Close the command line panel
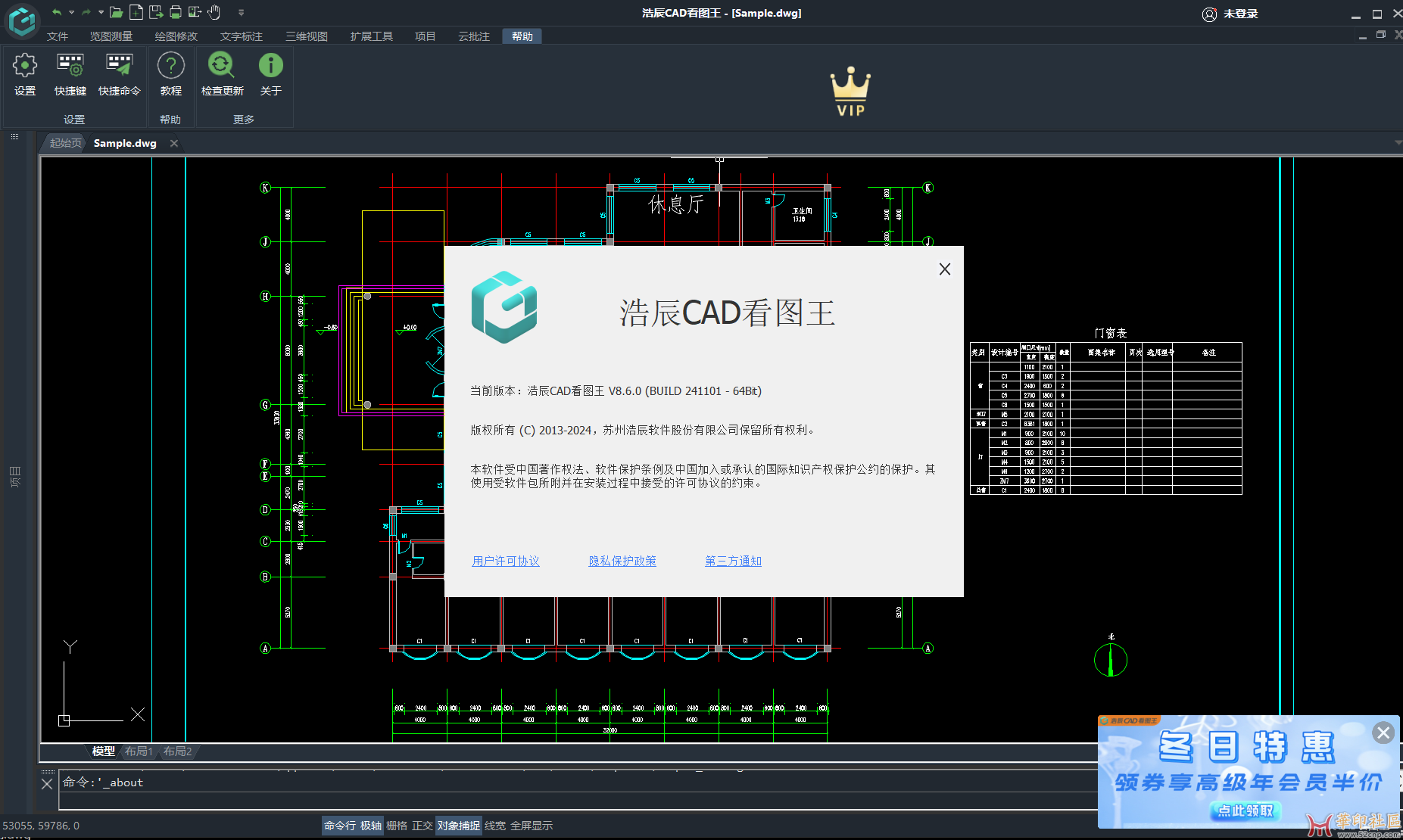The width and height of the screenshot is (1403, 840). tap(47, 784)
